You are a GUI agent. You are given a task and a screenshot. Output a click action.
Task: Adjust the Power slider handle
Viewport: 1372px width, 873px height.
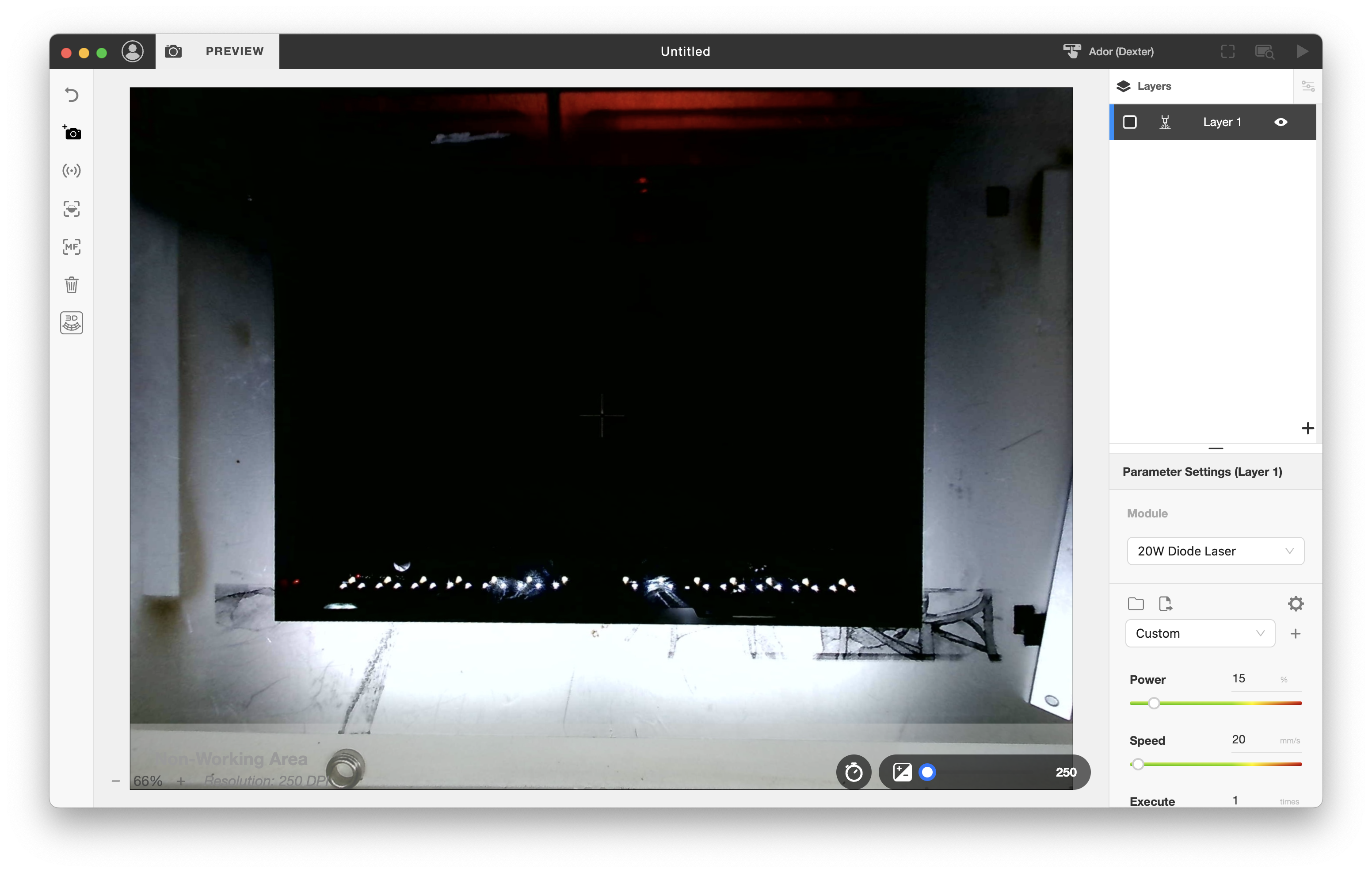(x=1154, y=703)
